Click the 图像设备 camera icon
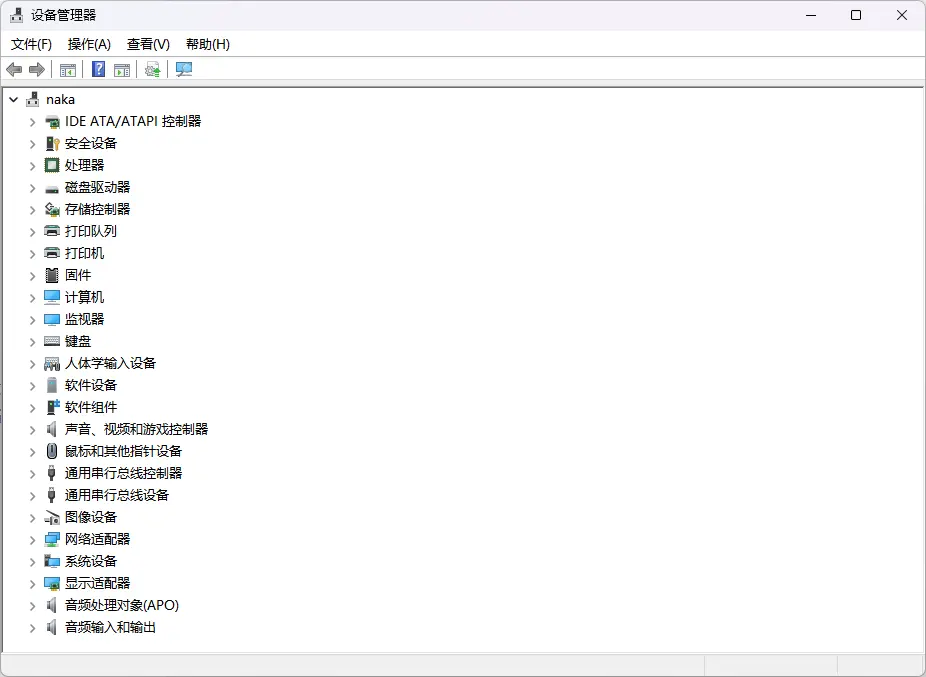The height and width of the screenshot is (677, 926). point(52,517)
